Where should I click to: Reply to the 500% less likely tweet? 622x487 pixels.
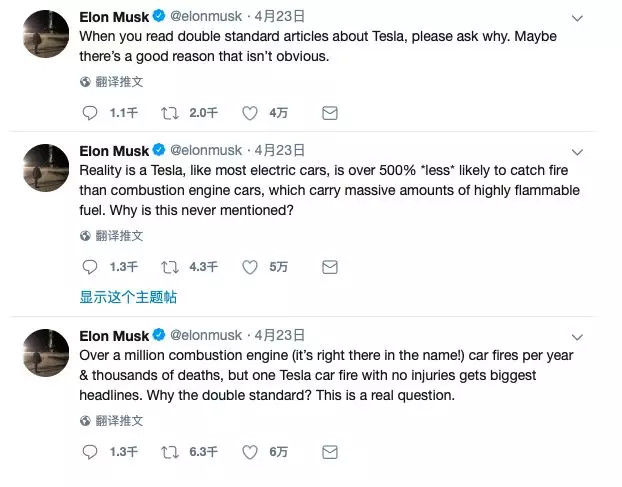click(90, 267)
